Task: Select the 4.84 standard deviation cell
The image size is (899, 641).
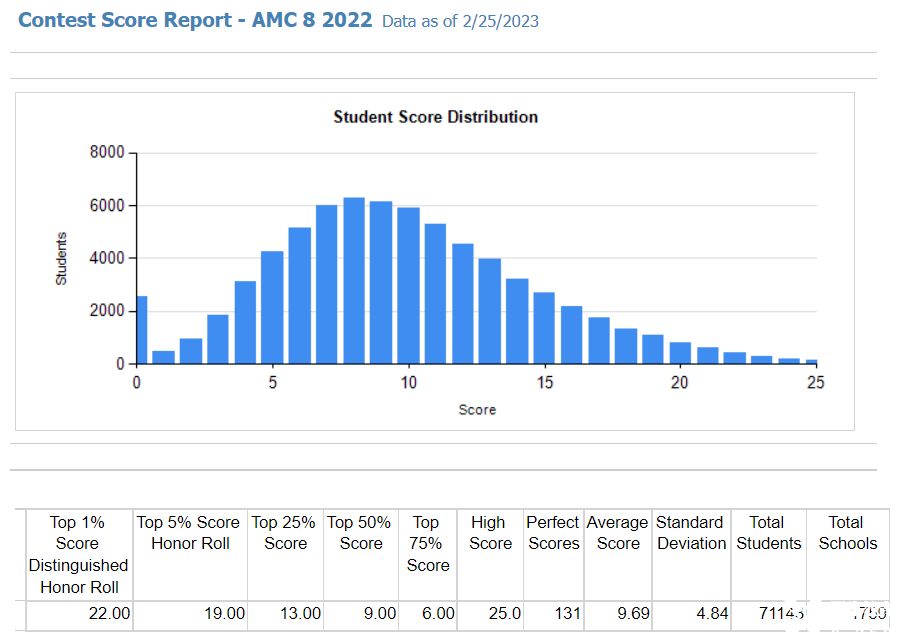Action: pos(710,614)
